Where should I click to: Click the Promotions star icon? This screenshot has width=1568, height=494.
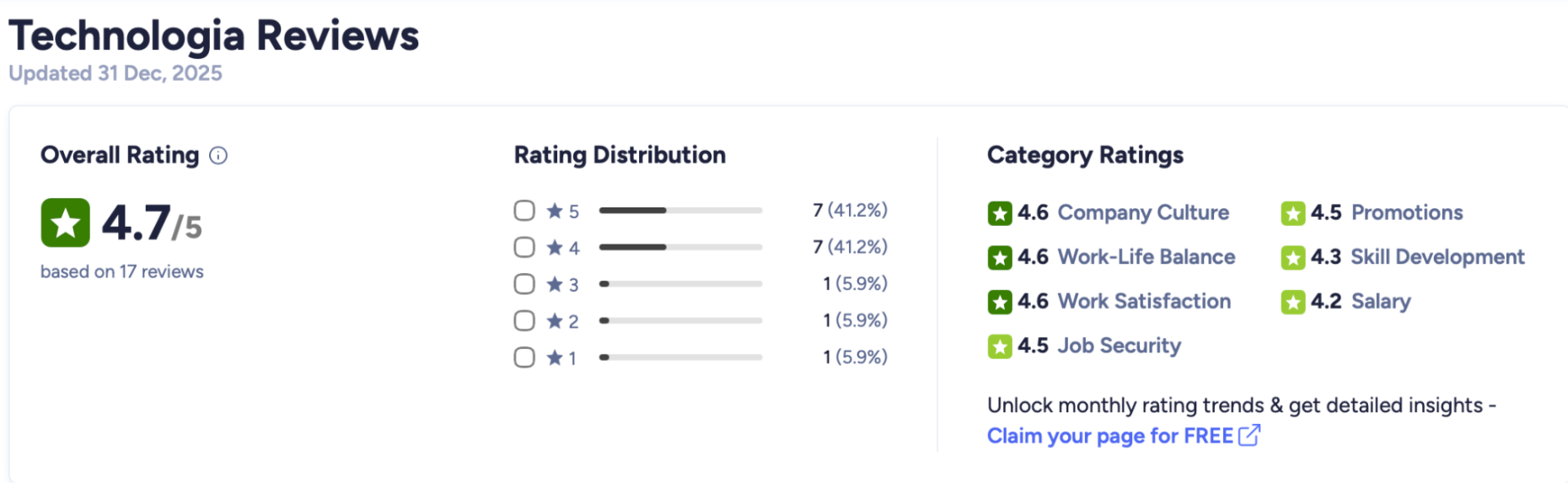pyautogui.click(x=1293, y=213)
